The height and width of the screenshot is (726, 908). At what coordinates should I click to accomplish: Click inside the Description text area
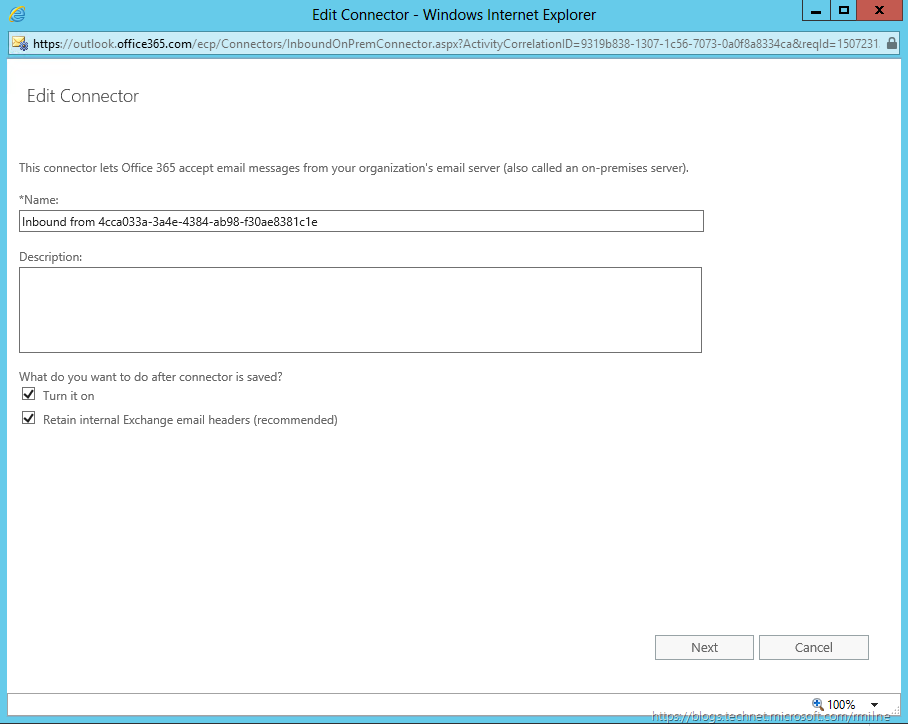pos(360,309)
